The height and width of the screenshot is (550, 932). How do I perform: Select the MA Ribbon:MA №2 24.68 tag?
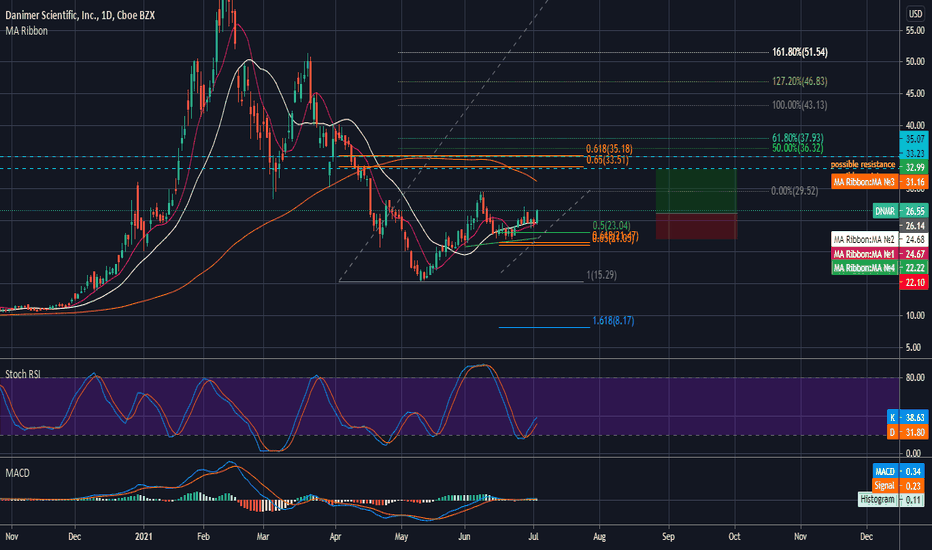(x=879, y=240)
